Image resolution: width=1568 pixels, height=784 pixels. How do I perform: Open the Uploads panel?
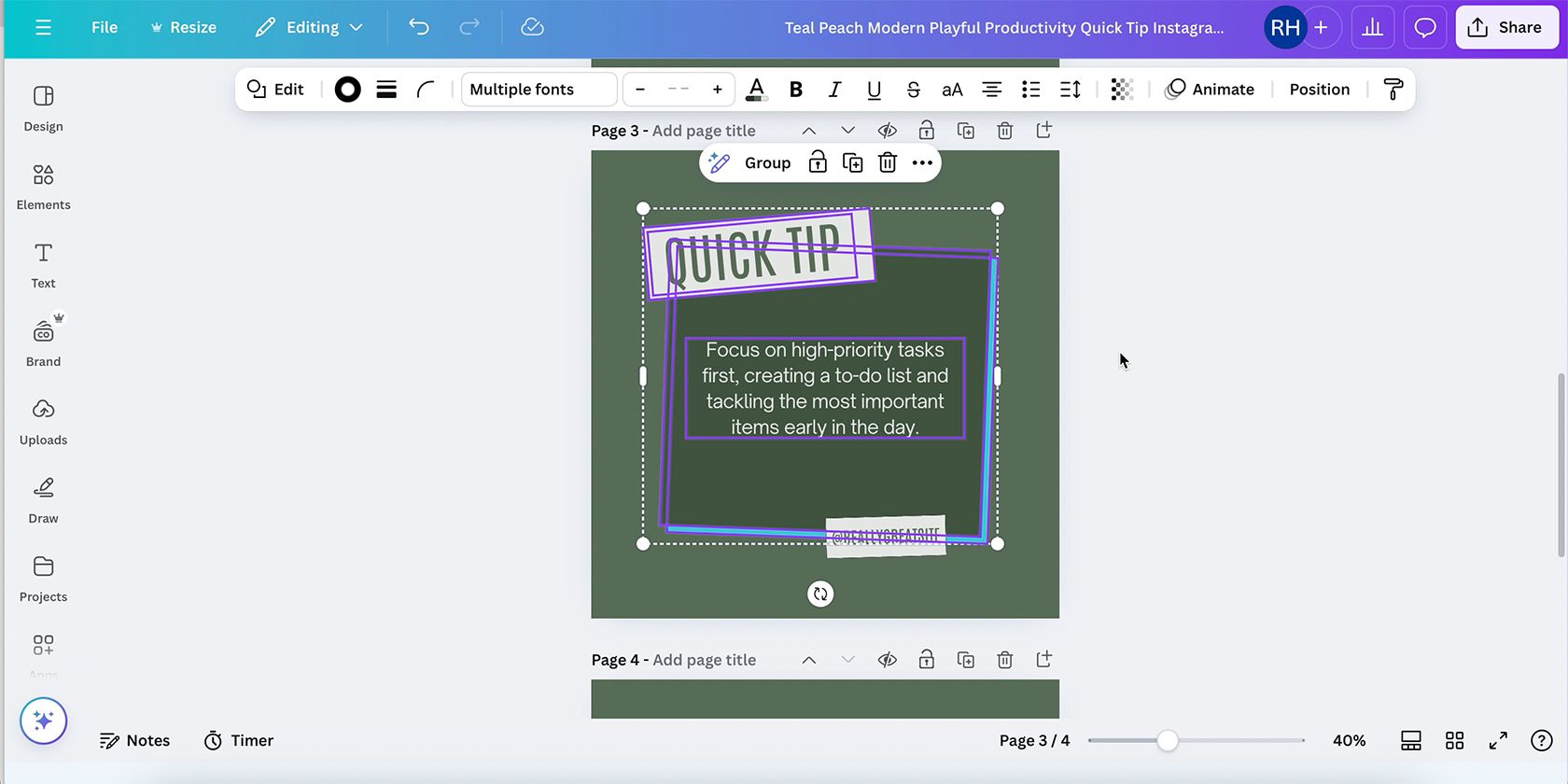coord(43,422)
